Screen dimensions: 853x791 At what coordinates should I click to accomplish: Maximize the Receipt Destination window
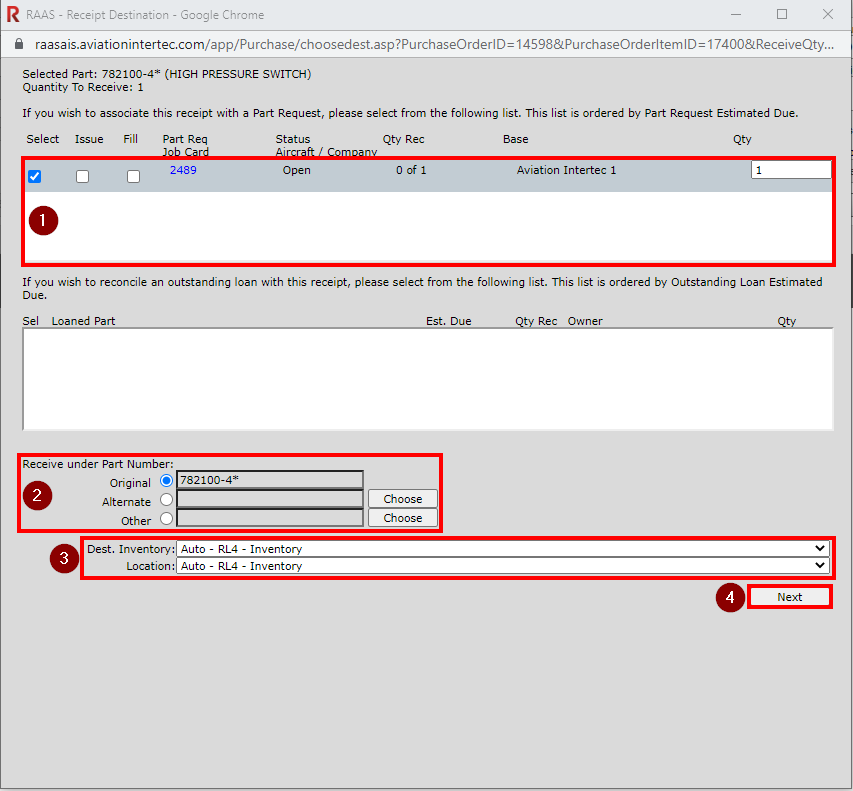click(x=782, y=15)
